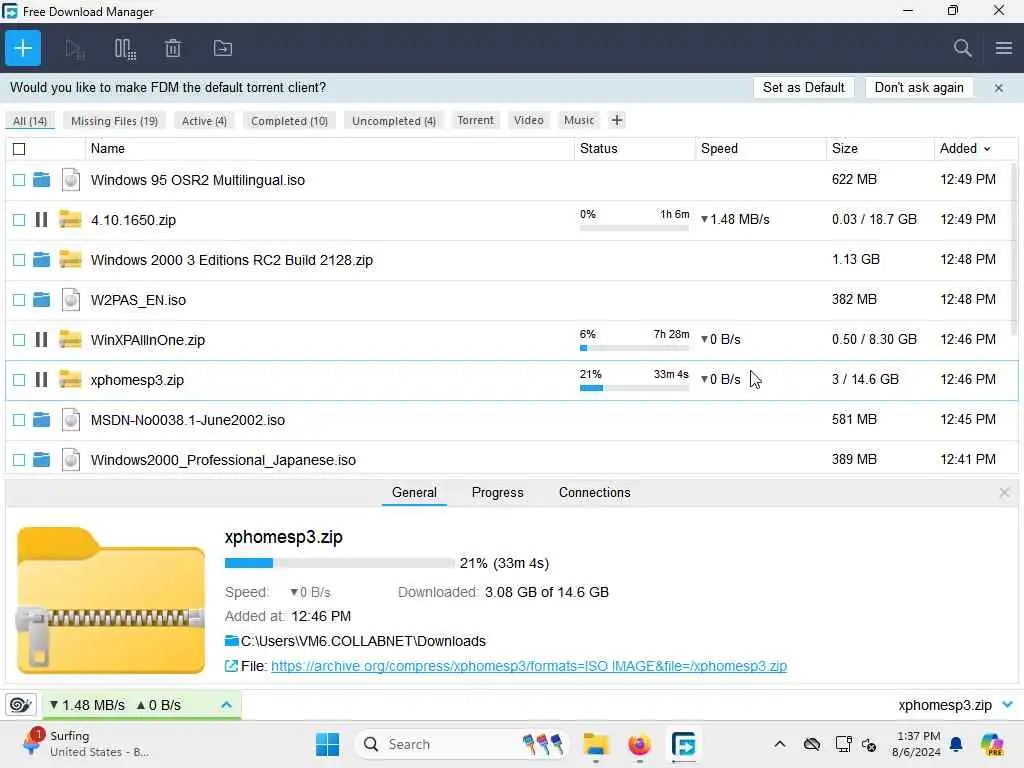The height and width of the screenshot is (768, 1024).
Task: Check the W2PAS_EN.iso checkbox
Action: point(19,300)
